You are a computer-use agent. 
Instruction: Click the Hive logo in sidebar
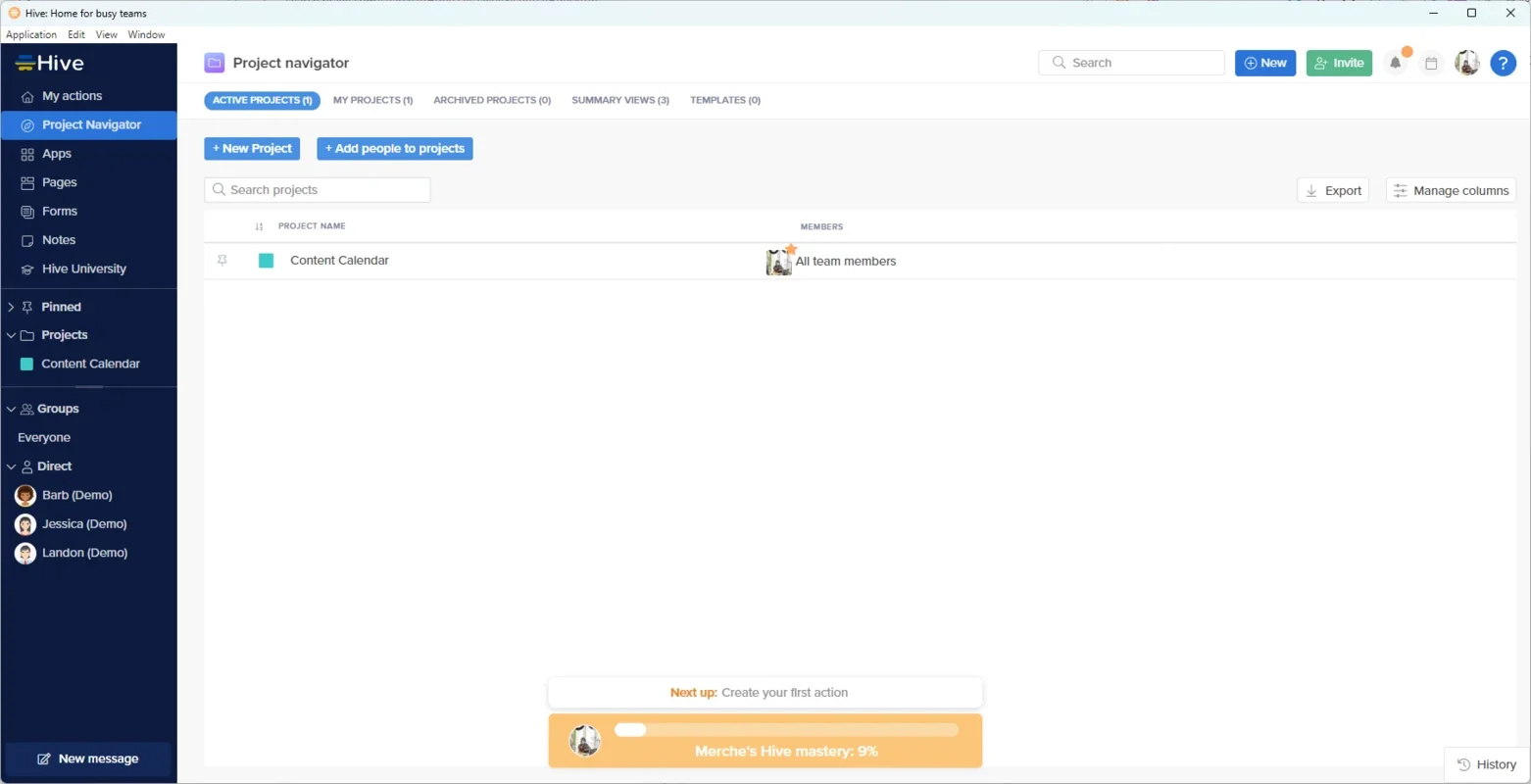click(50, 63)
